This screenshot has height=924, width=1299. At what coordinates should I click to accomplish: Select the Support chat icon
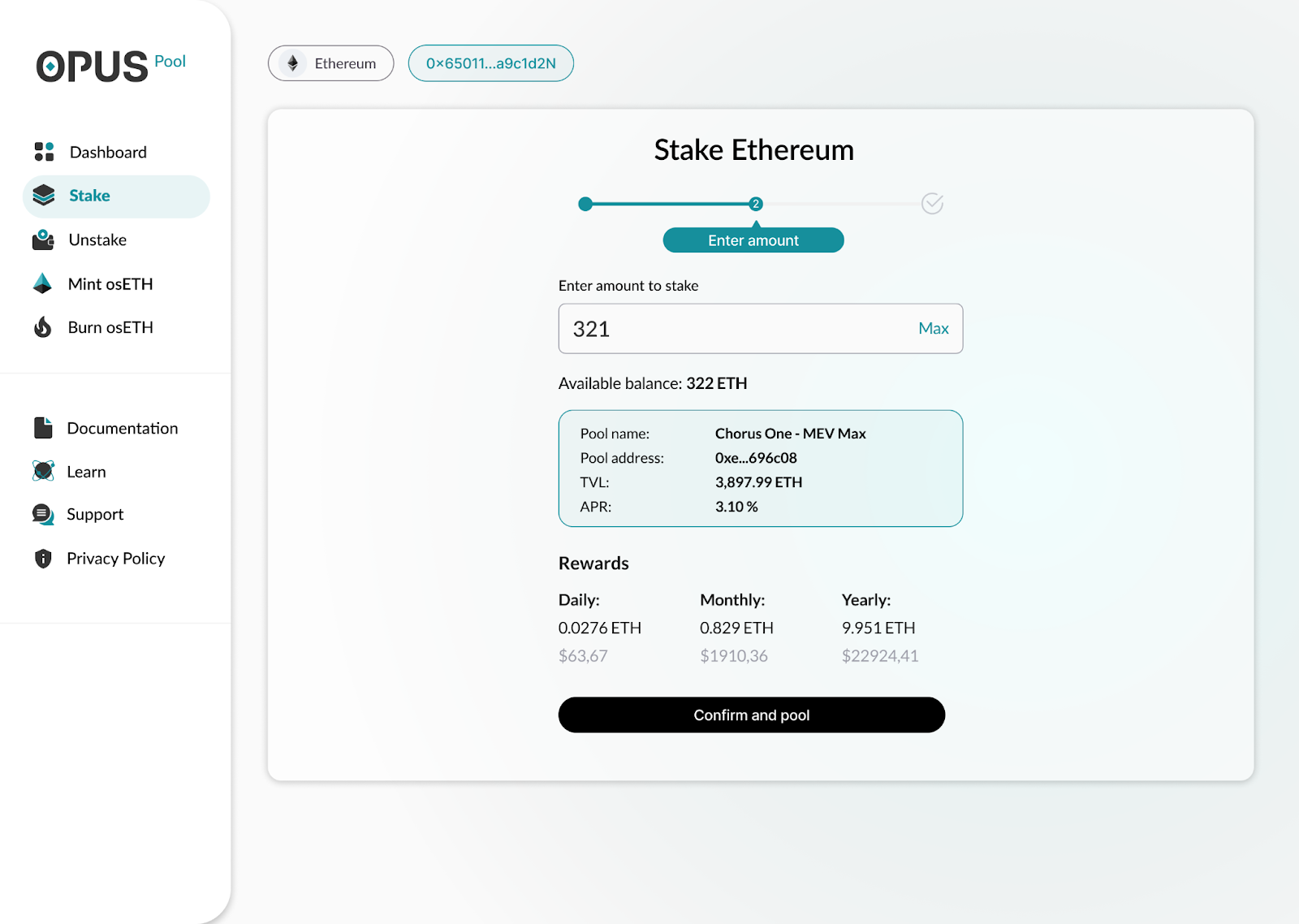[x=43, y=514]
